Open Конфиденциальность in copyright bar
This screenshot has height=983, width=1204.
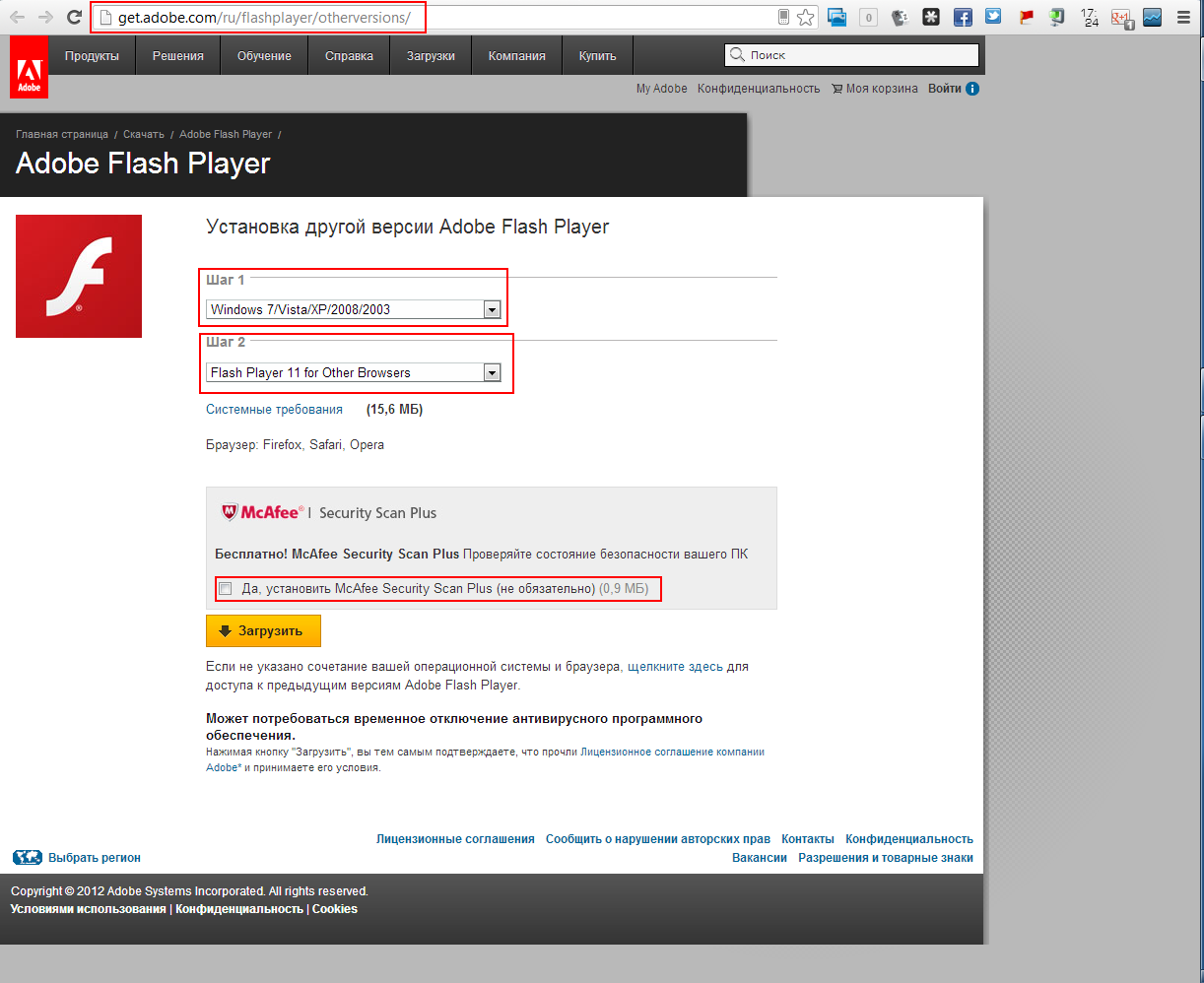pos(239,909)
